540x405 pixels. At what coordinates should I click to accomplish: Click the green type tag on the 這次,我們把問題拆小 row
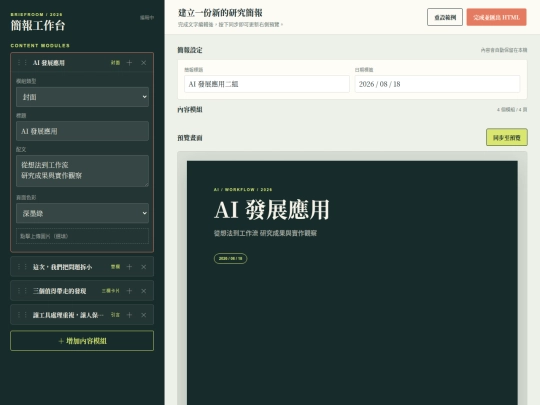pyautogui.click(x=115, y=267)
